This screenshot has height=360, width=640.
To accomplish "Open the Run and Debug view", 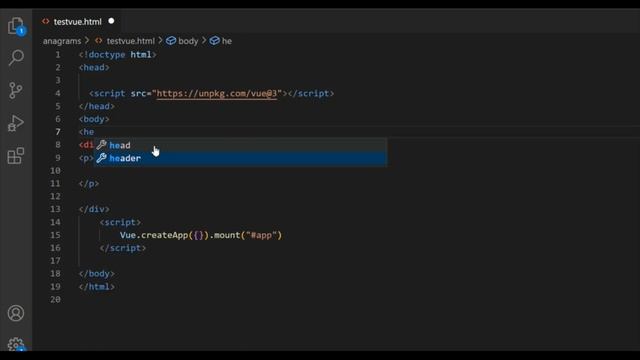I will coord(16,123).
